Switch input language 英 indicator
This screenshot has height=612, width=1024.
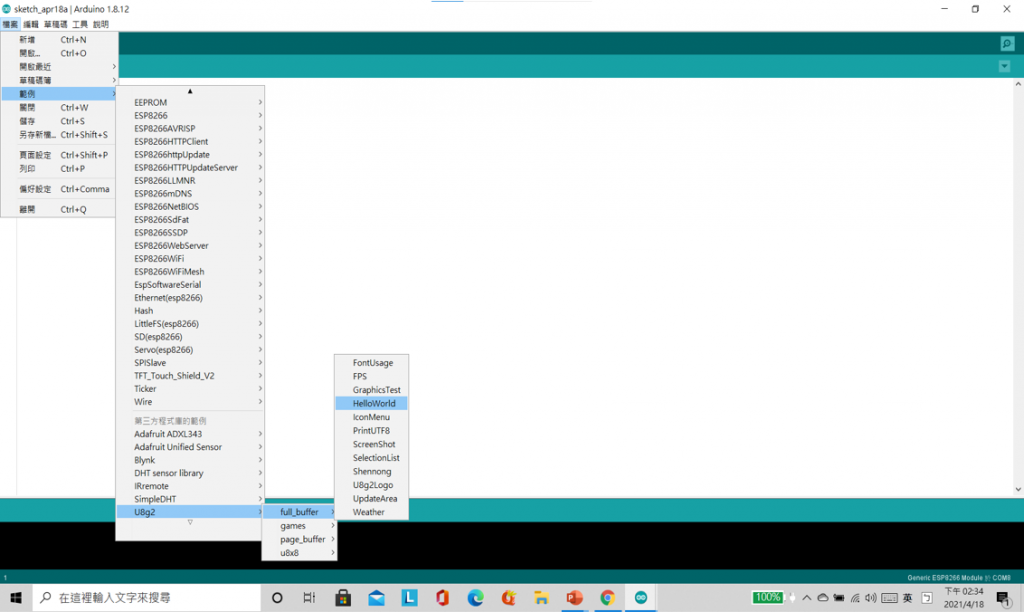(907, 598)
